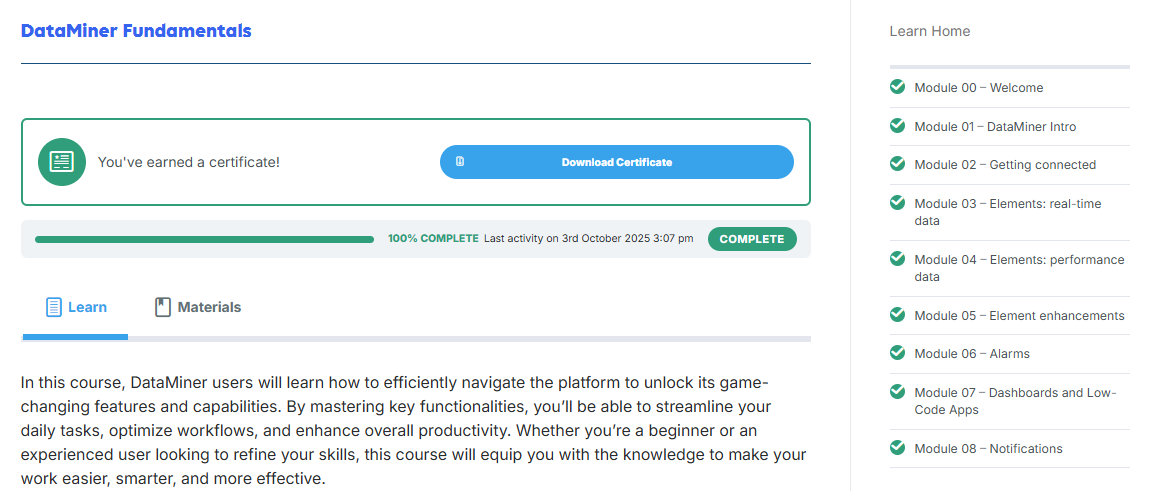Click the green course progress bar
Image resolution: width=1164 pixels, height=491 pixels.
(204, 240)
